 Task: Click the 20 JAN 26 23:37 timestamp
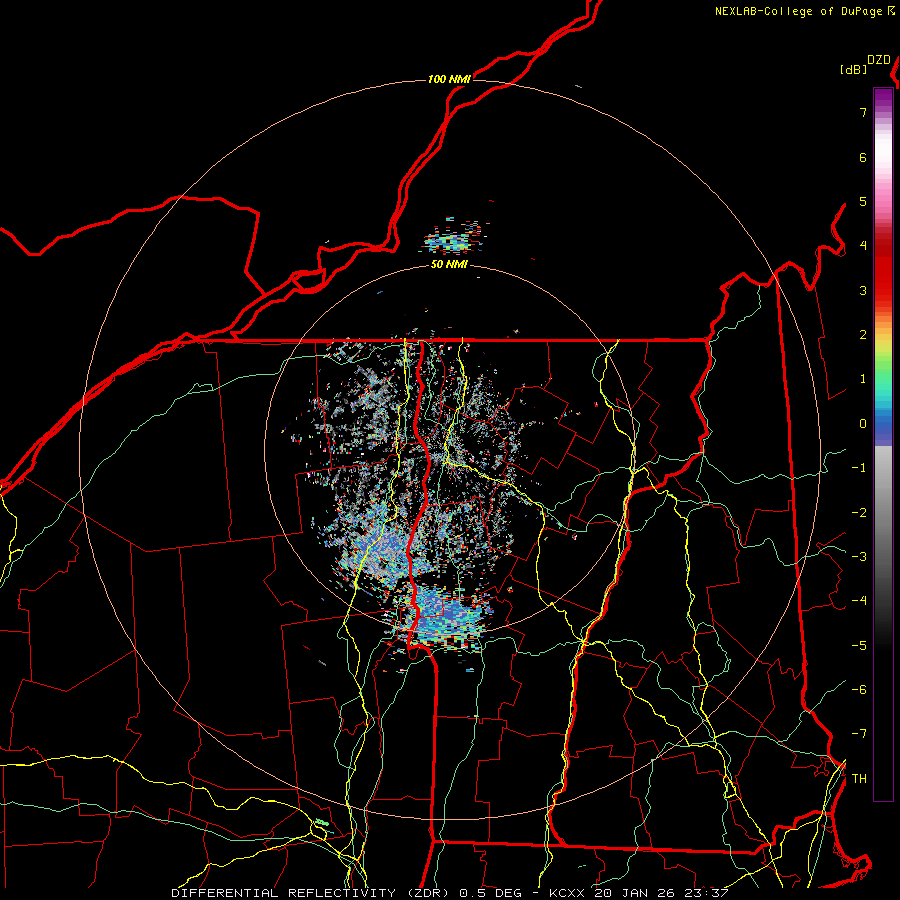pos(661,893)
